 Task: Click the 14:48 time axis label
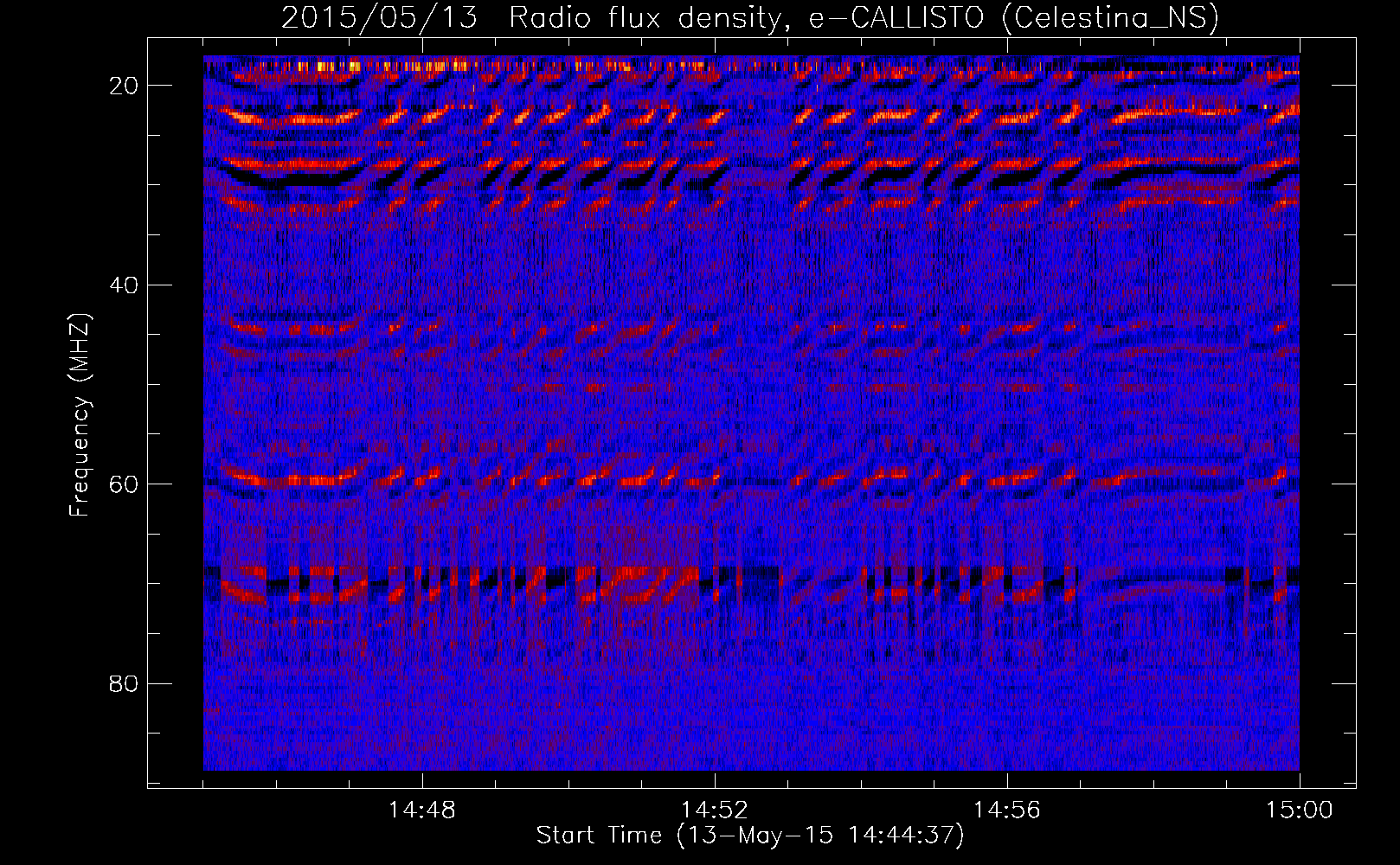pos(422,811)
